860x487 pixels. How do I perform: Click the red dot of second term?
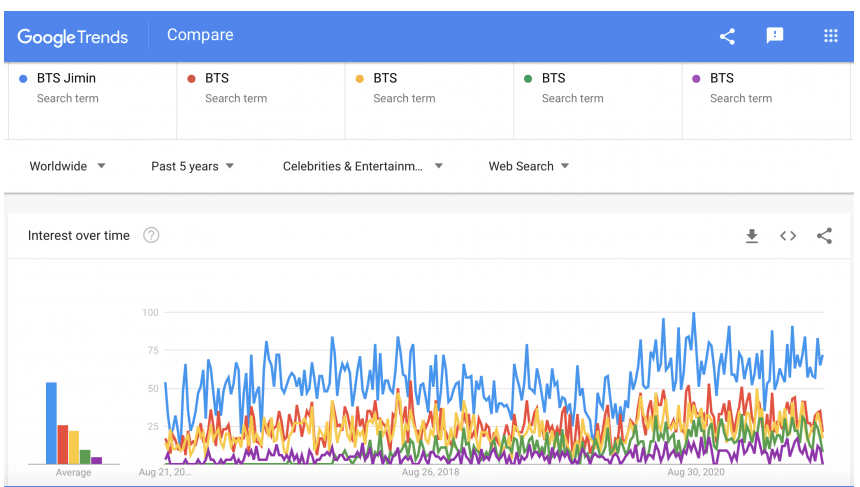coord(191,79)
